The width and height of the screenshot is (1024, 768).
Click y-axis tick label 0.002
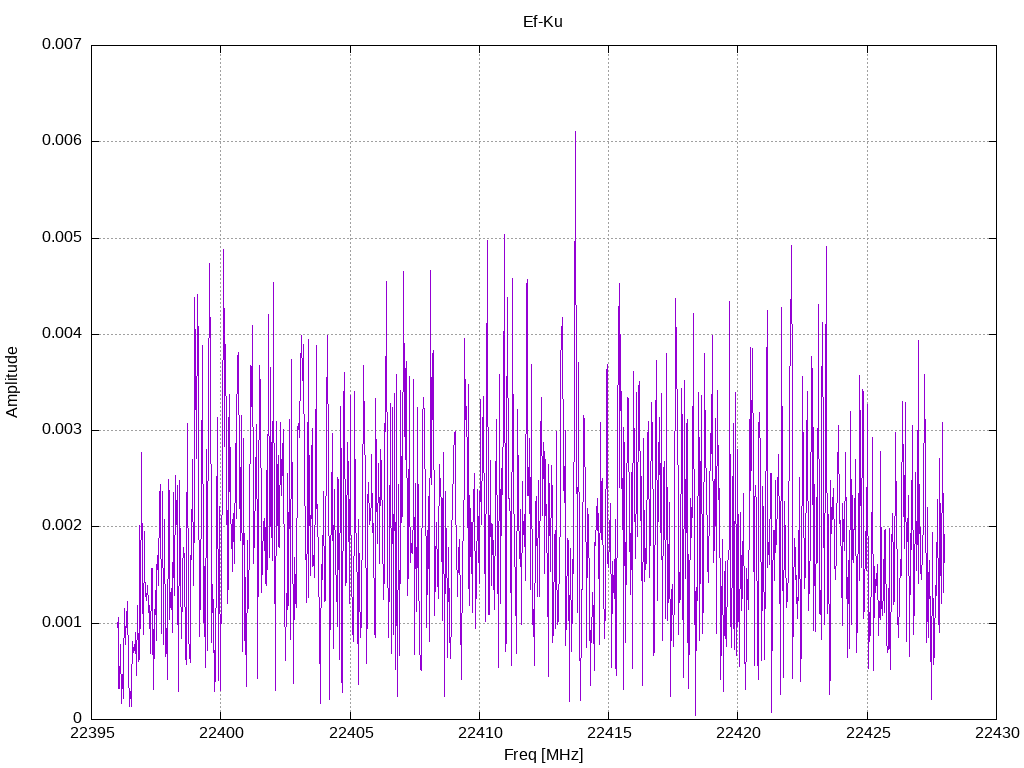62,526
